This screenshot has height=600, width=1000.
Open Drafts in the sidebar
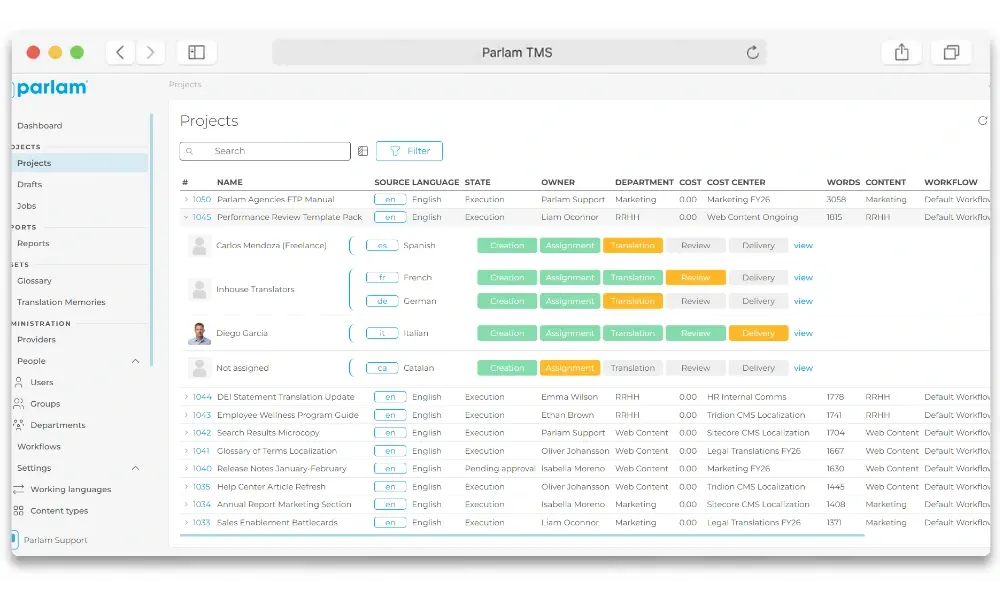pos(29,184)
